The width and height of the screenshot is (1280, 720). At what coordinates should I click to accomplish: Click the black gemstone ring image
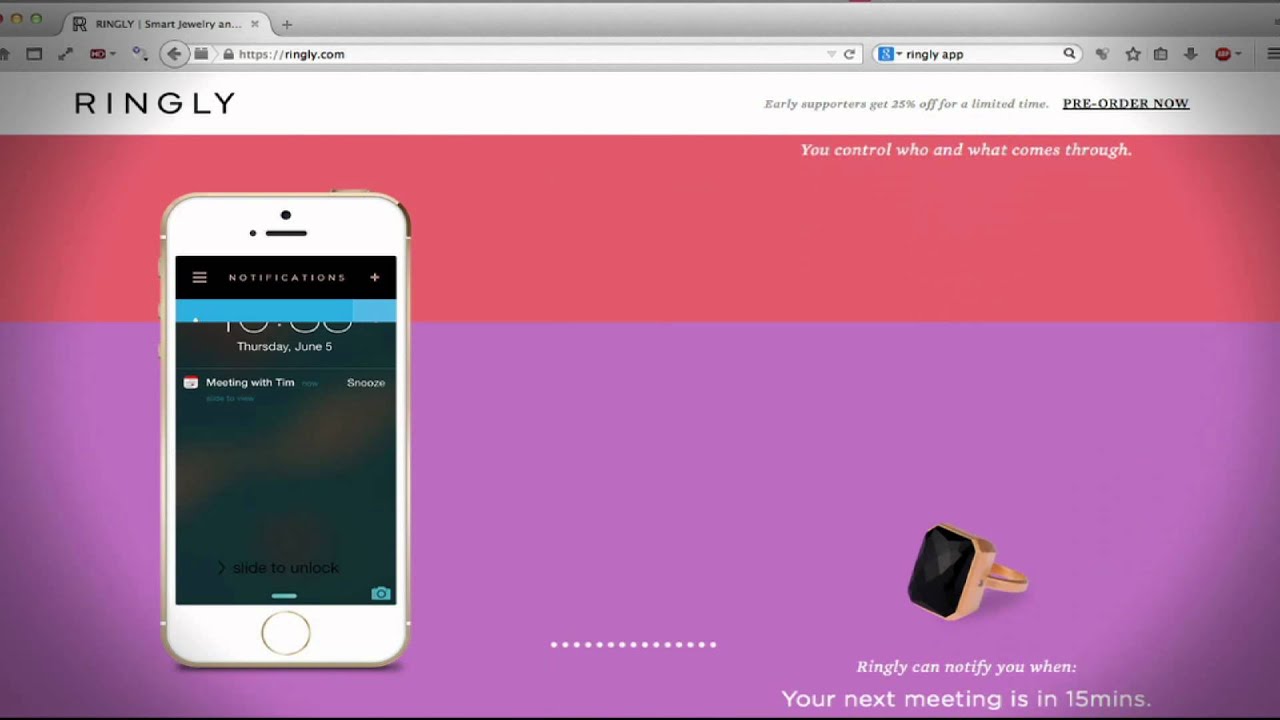pos(967,572)
